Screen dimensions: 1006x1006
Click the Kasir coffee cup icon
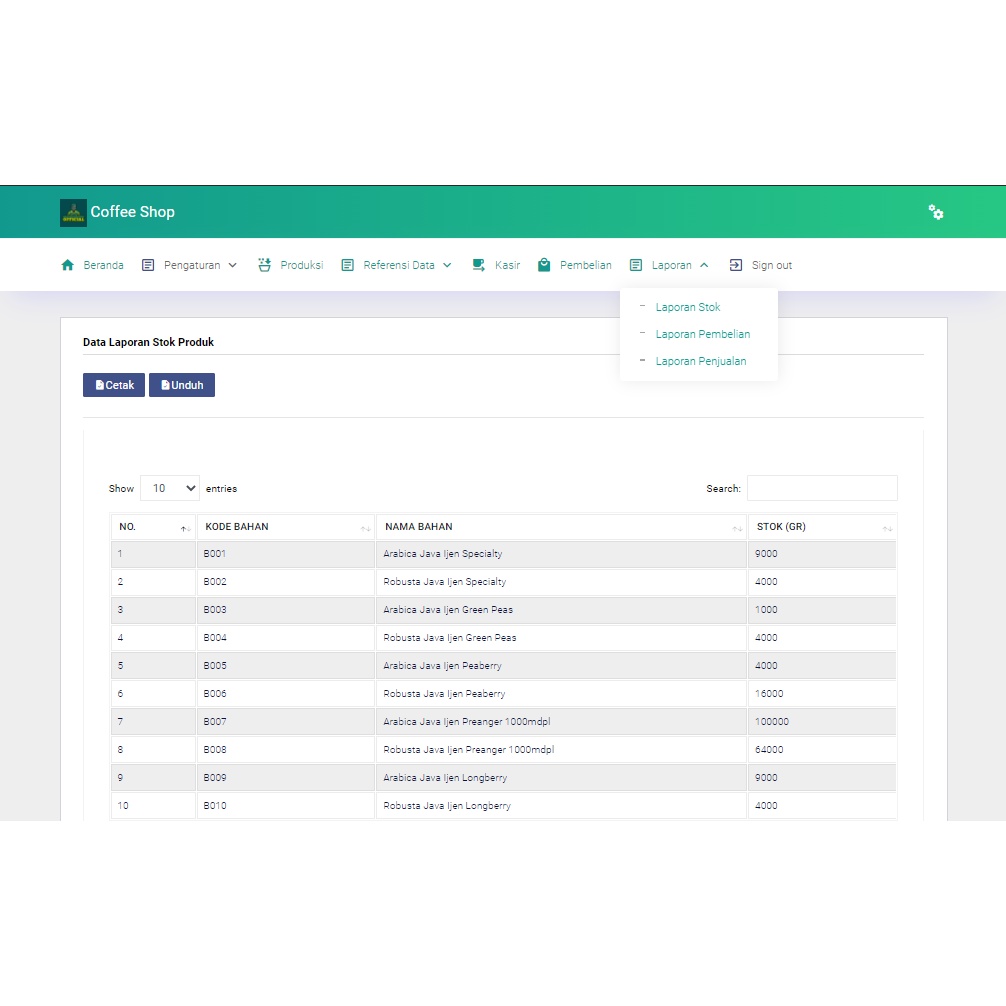point(479,265)
